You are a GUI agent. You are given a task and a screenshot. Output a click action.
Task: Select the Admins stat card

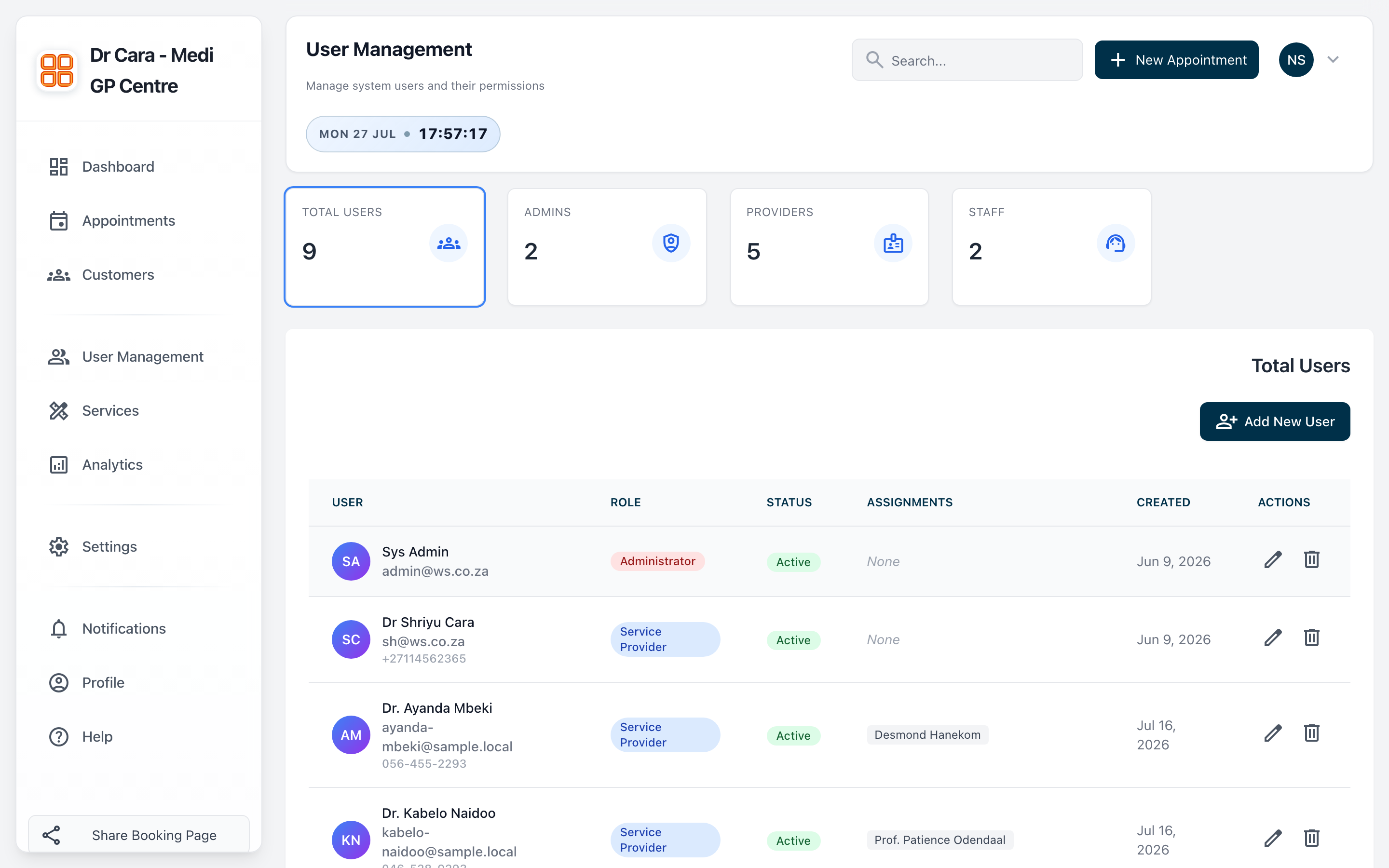coord(607,247)
